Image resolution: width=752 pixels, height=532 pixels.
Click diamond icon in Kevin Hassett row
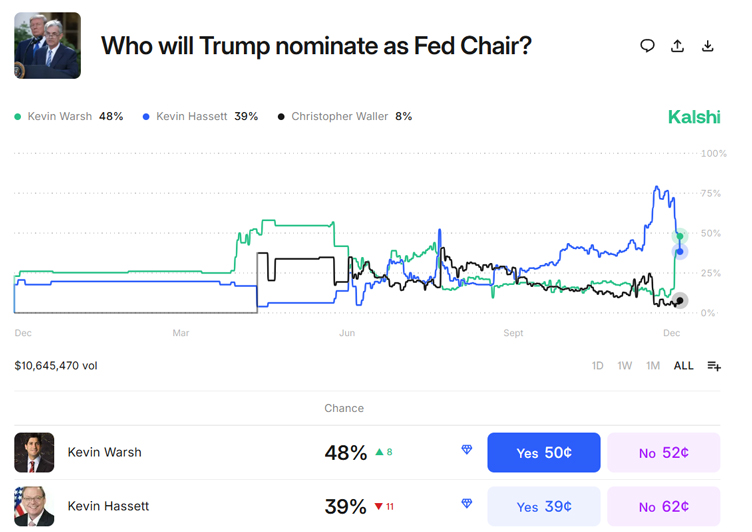467,504
